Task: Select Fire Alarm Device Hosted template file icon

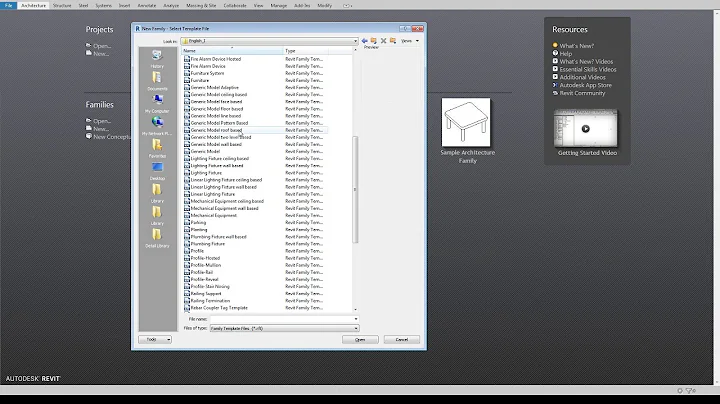Action: pos(187,59)
